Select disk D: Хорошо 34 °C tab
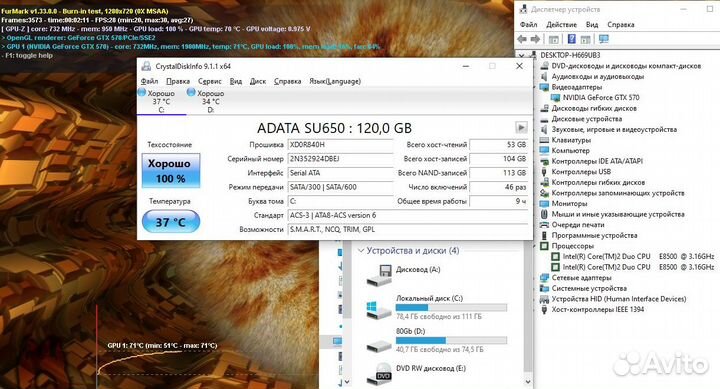 [x=210, y=101]
